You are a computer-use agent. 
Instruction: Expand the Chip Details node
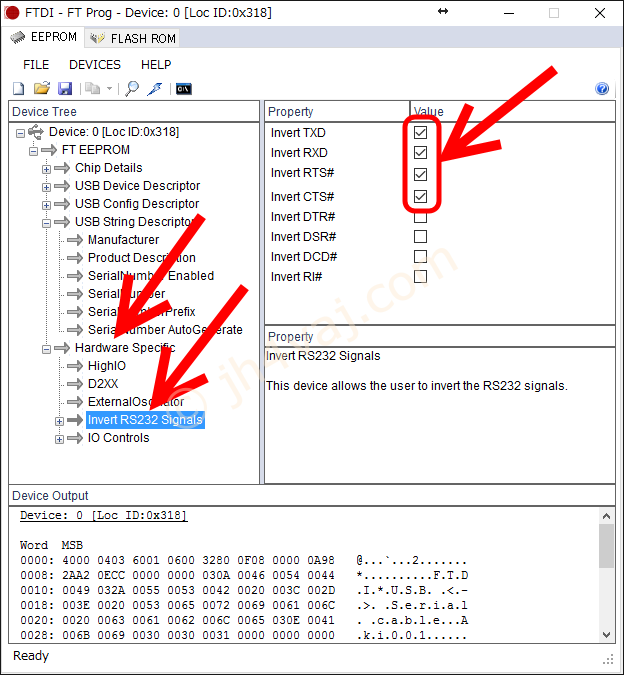(x=46, y=169)
